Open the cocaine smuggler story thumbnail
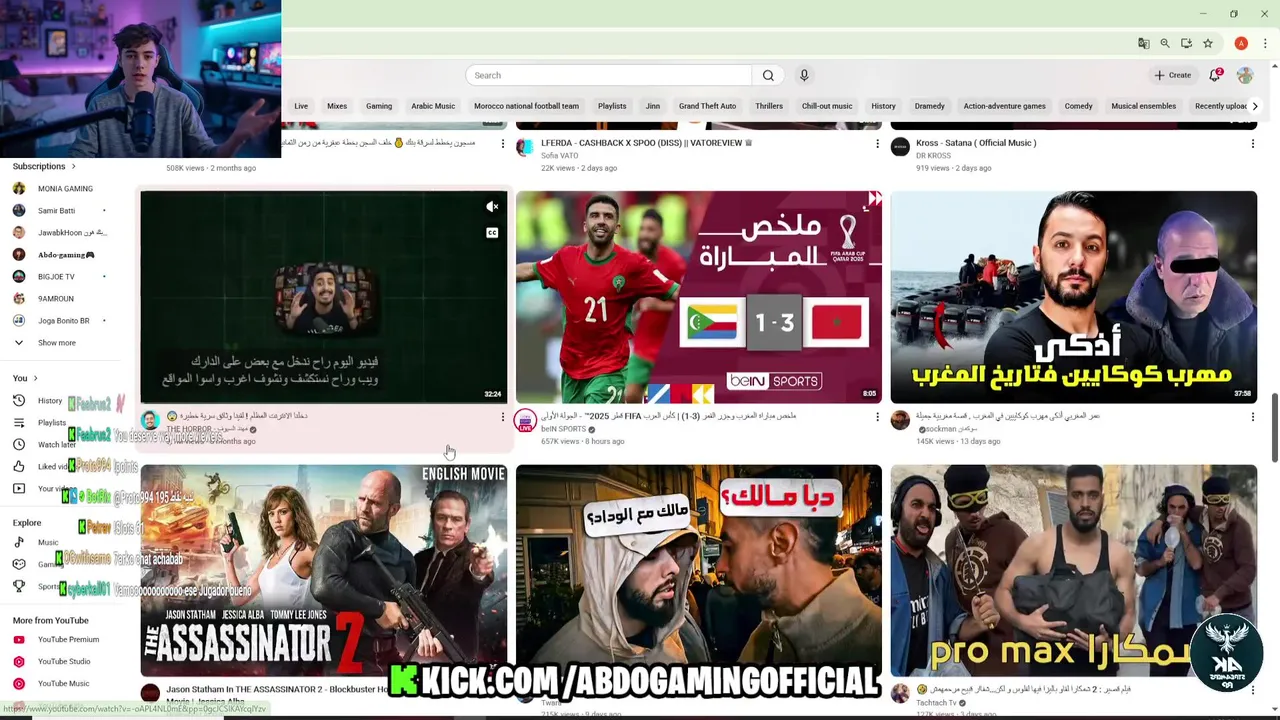Viewport: 1280px width, 720px height. click(1073, 297)
